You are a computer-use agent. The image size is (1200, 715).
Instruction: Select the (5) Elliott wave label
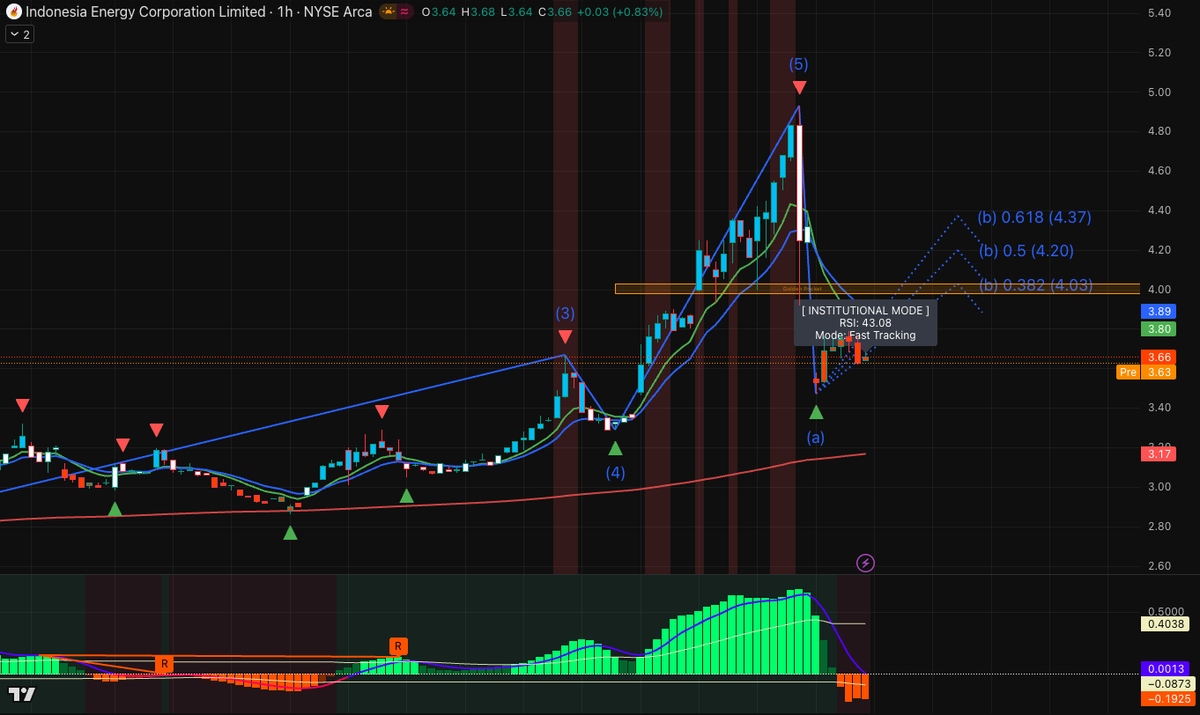click(799, 64)
